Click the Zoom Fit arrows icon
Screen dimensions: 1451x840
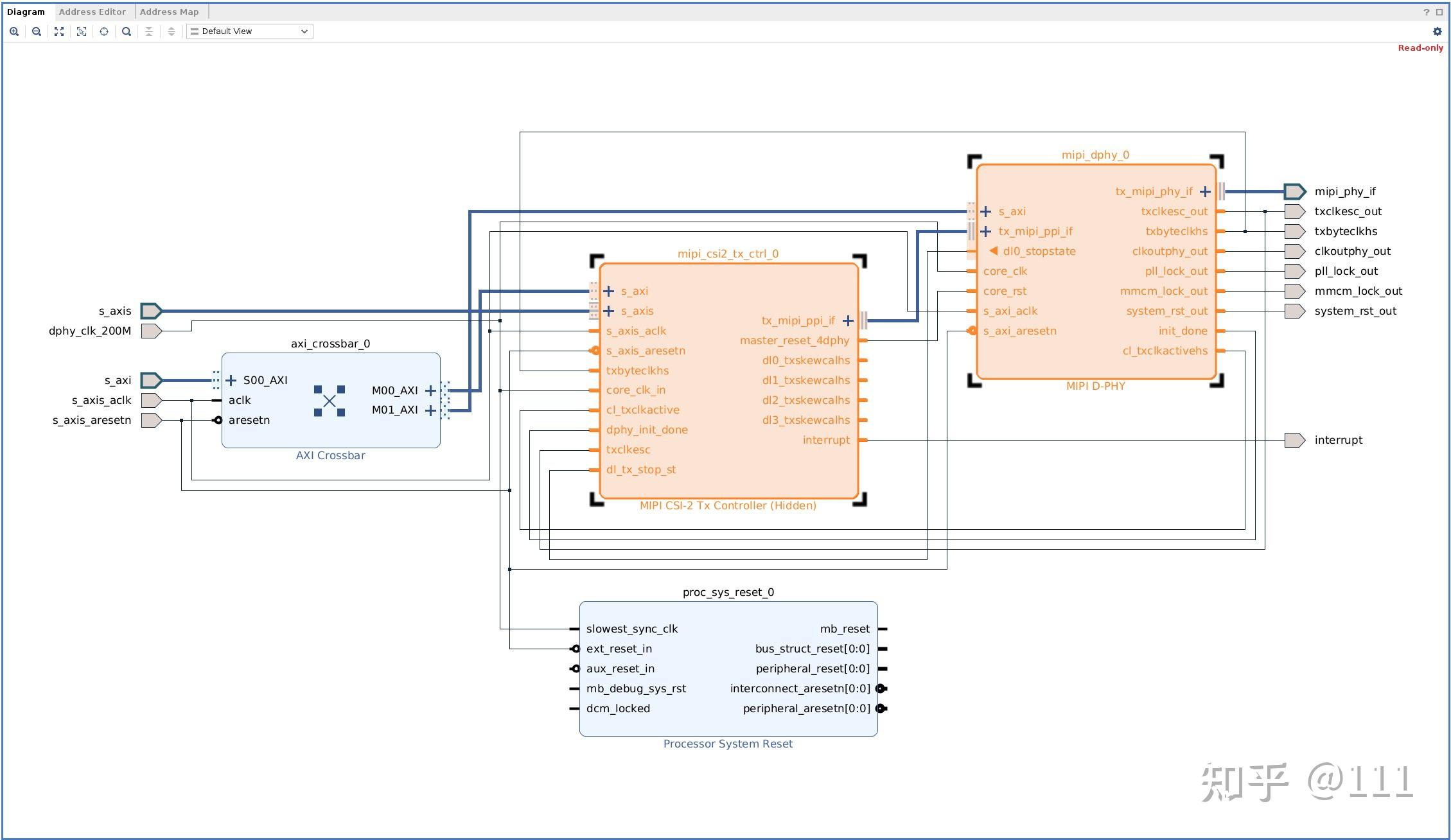[59, 31]
